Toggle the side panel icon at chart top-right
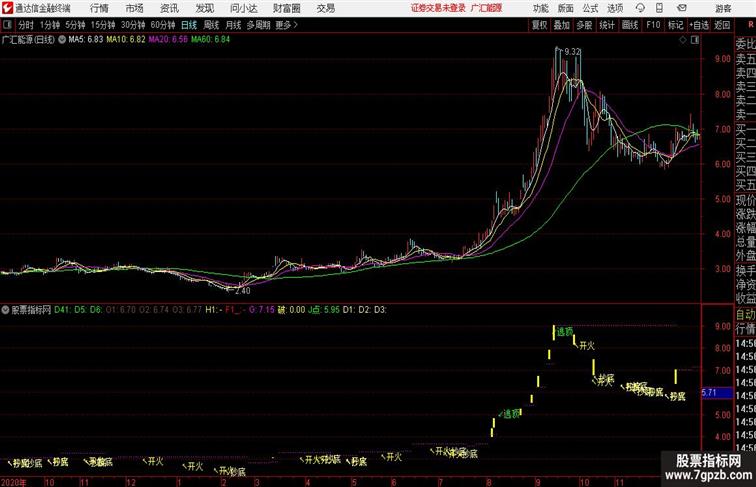Screen dimensions: 756x487 (x=695, y=40)
